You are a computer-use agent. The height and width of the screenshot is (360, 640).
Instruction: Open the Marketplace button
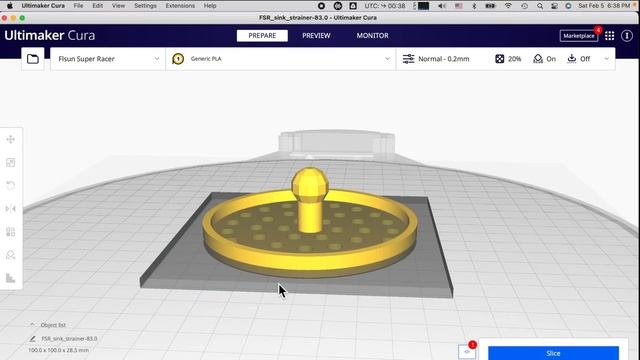(579, 36)
